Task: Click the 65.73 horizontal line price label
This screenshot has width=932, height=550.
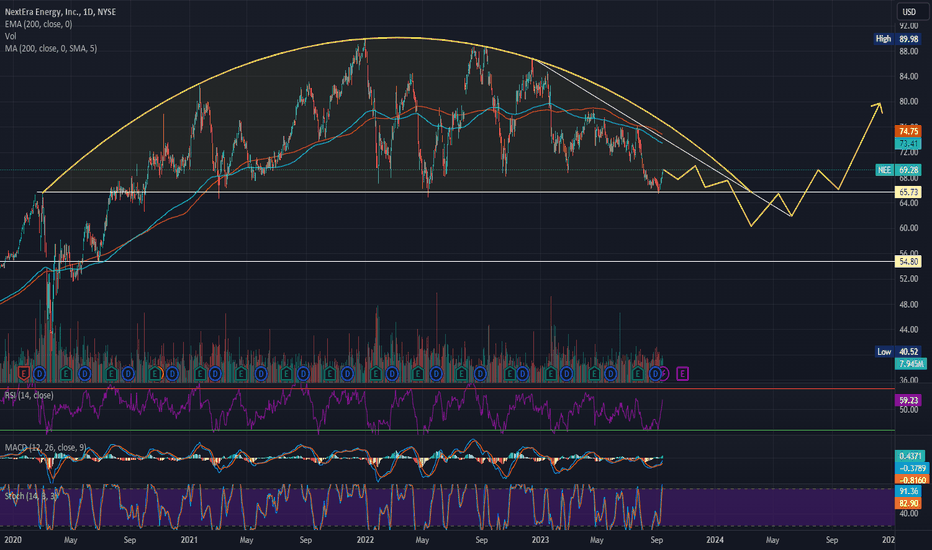Action: [908, 192]
